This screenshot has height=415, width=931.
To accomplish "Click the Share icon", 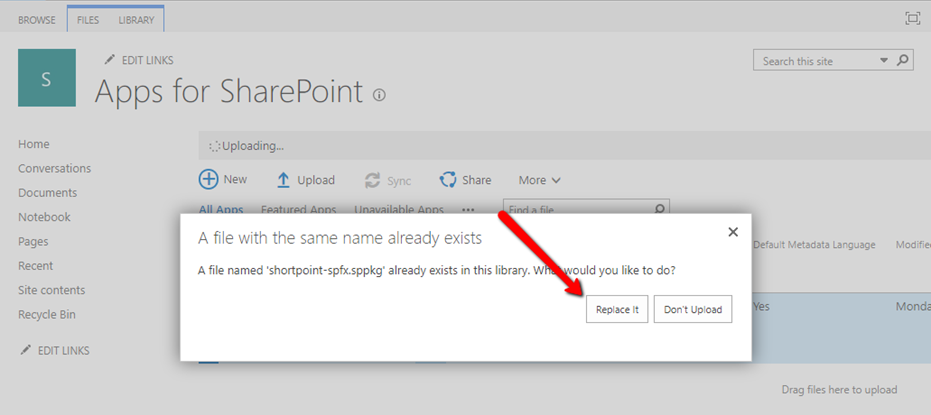I will [448, 180].
